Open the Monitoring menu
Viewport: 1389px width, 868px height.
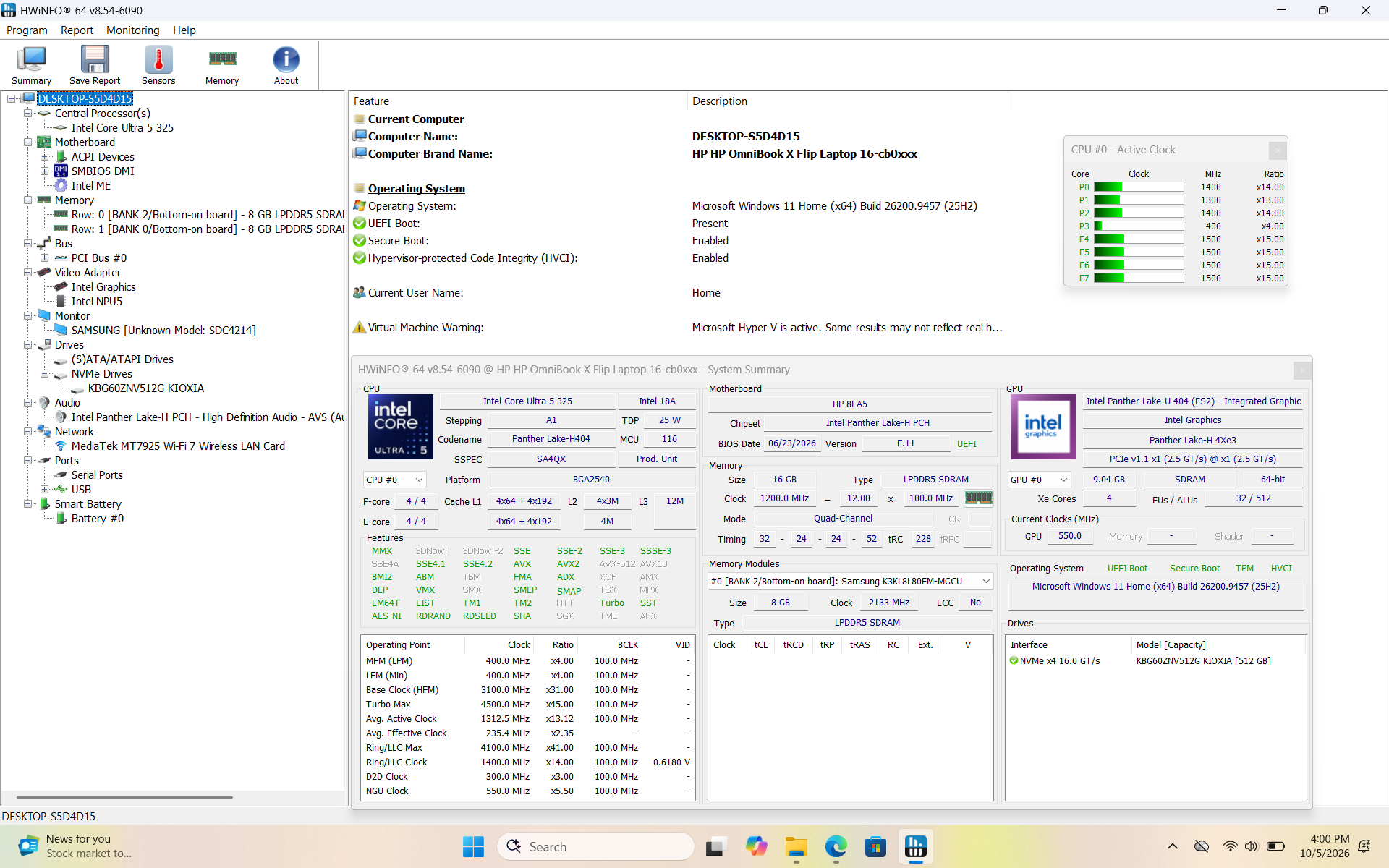click(132, 30)
